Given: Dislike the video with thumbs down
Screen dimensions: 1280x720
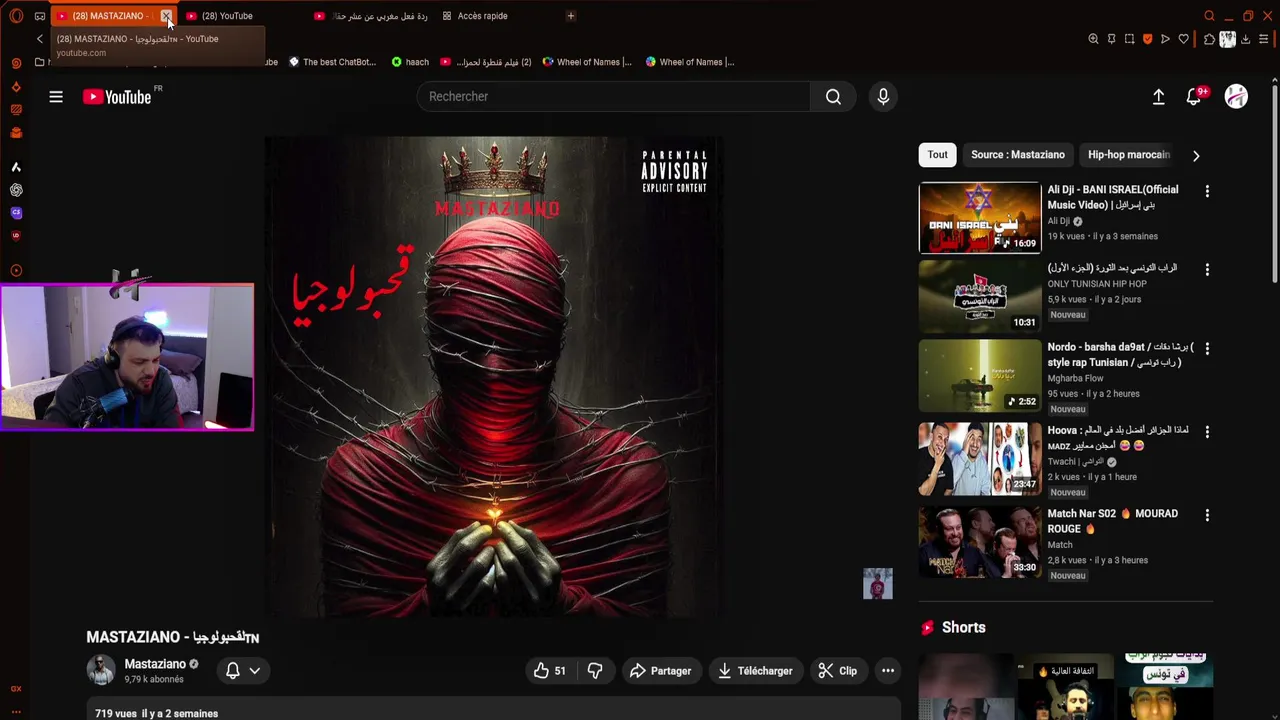Looking at the screenshot, I should tap(595, 671).
